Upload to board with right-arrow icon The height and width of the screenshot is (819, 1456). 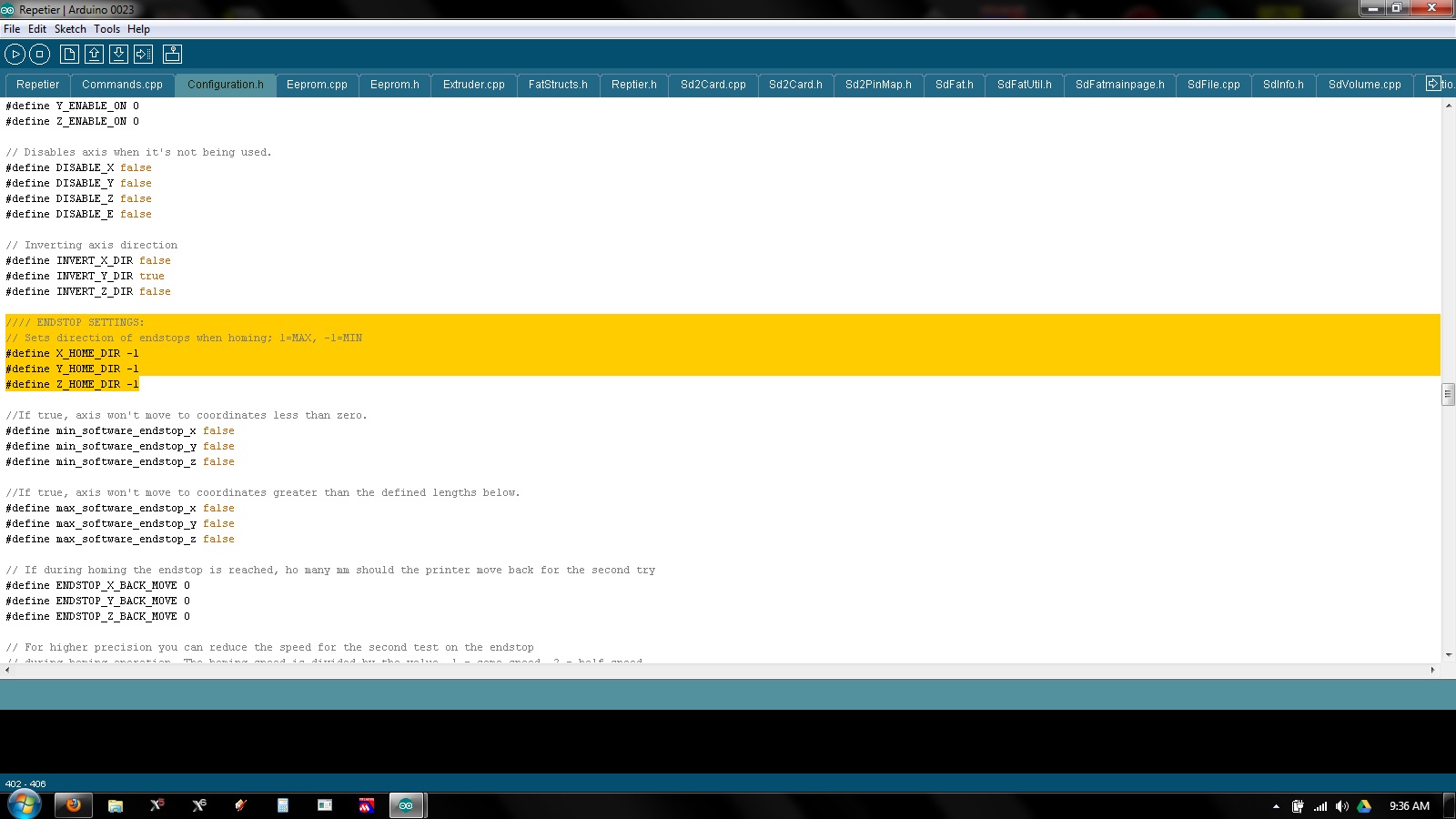[x=144, y=55]
